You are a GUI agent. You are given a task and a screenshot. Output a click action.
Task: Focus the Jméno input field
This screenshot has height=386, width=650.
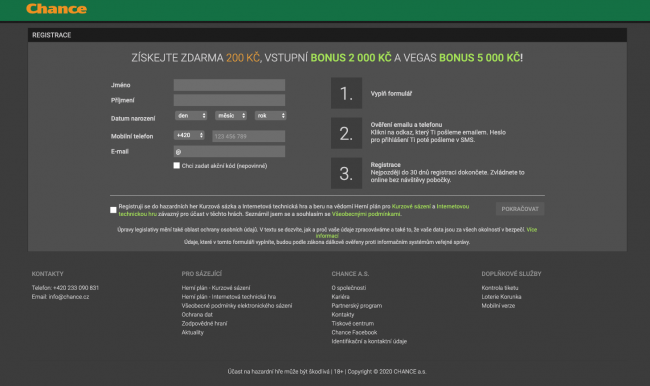pos(229,85)
